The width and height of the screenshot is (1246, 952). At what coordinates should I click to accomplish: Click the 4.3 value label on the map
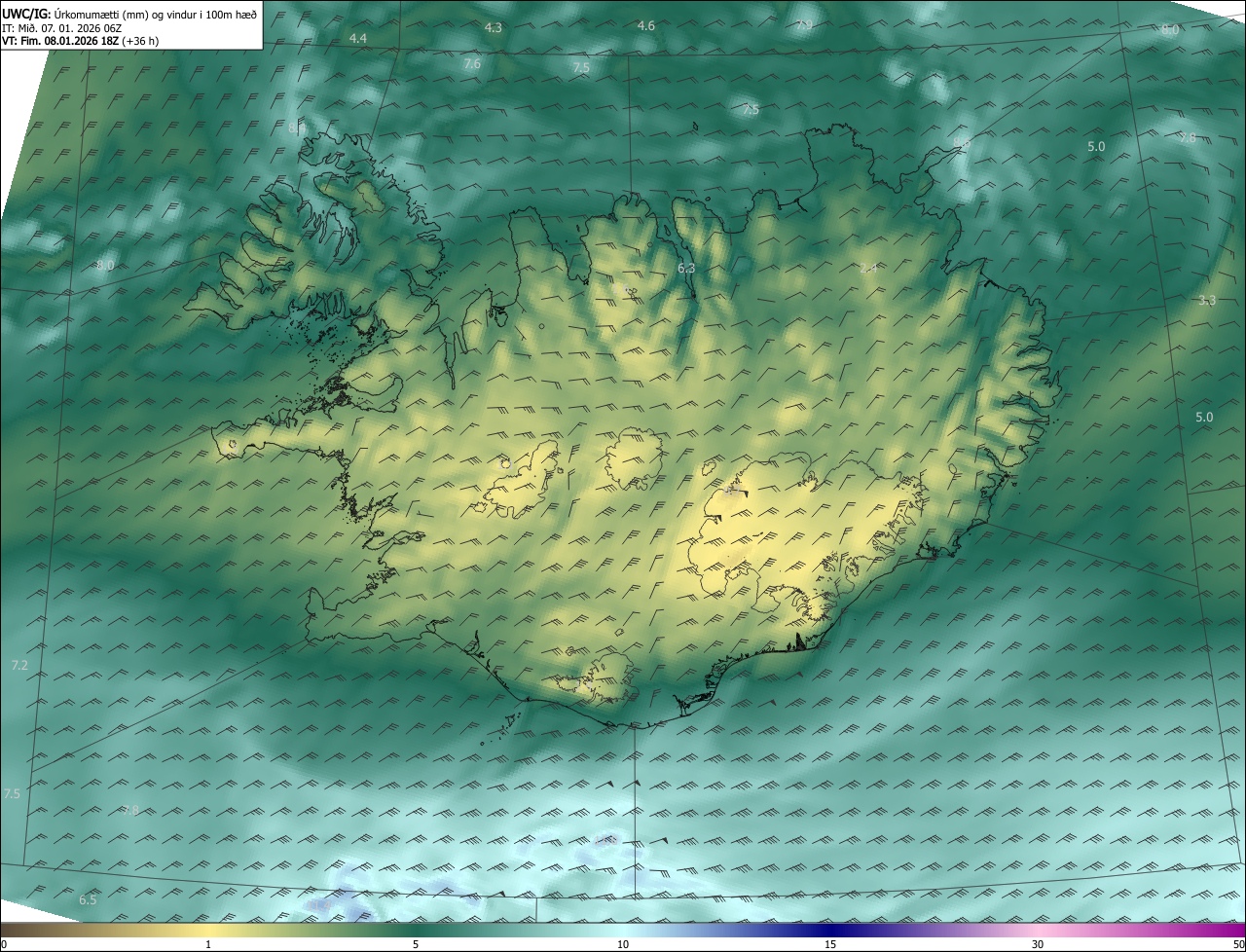click(494, 28)
